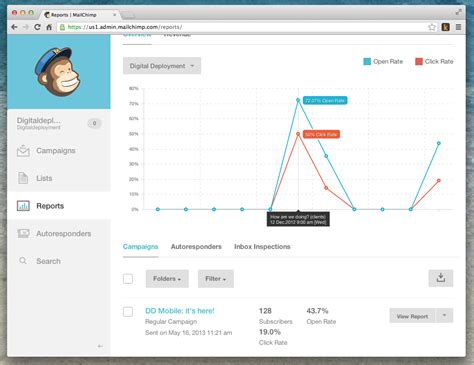
Task: Open the Chrome hamburger menu
Action: [459, 27]
